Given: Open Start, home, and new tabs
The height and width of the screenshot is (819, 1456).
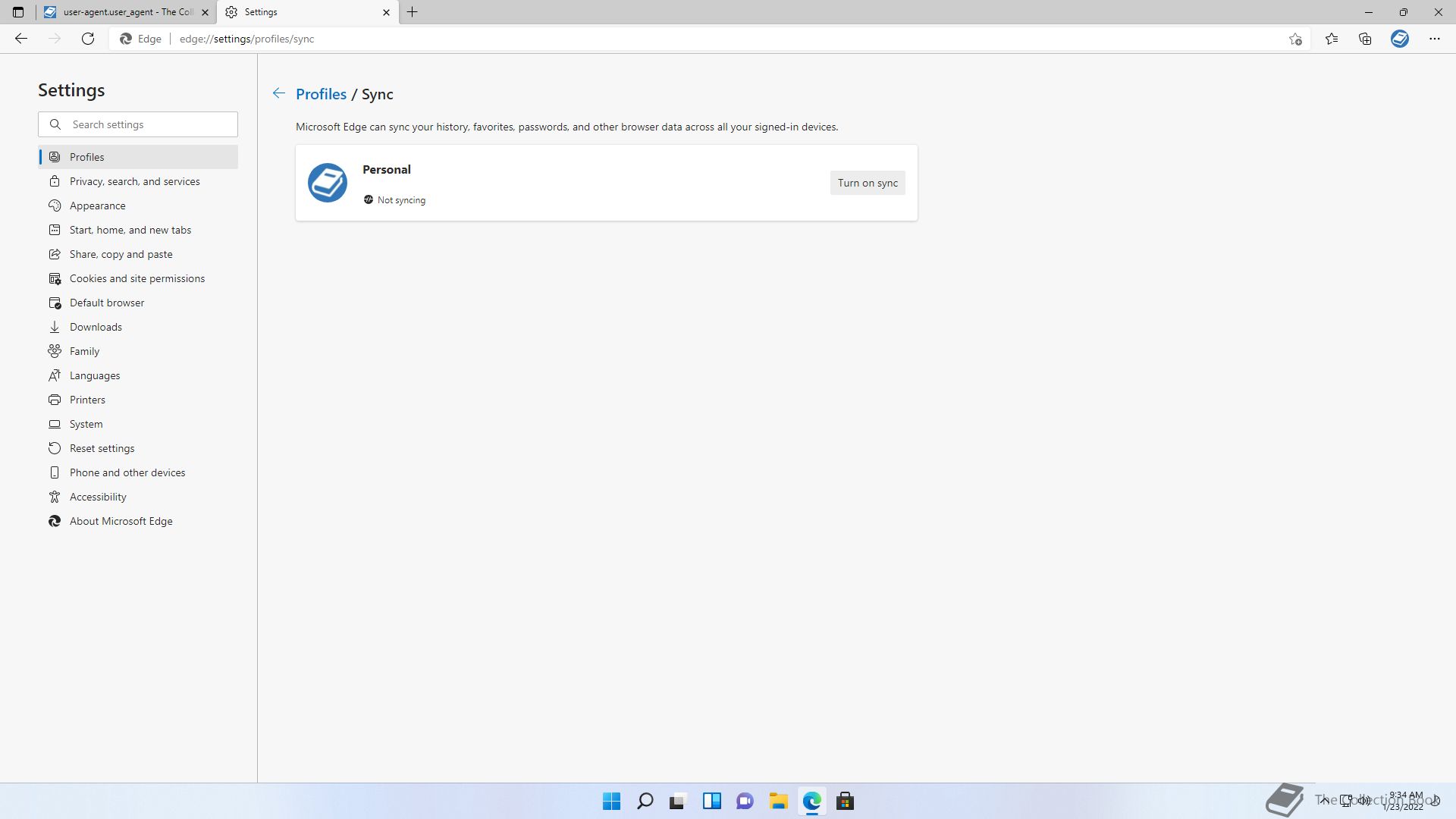Looking at the screenshot, I should click(x=138, y=230).
